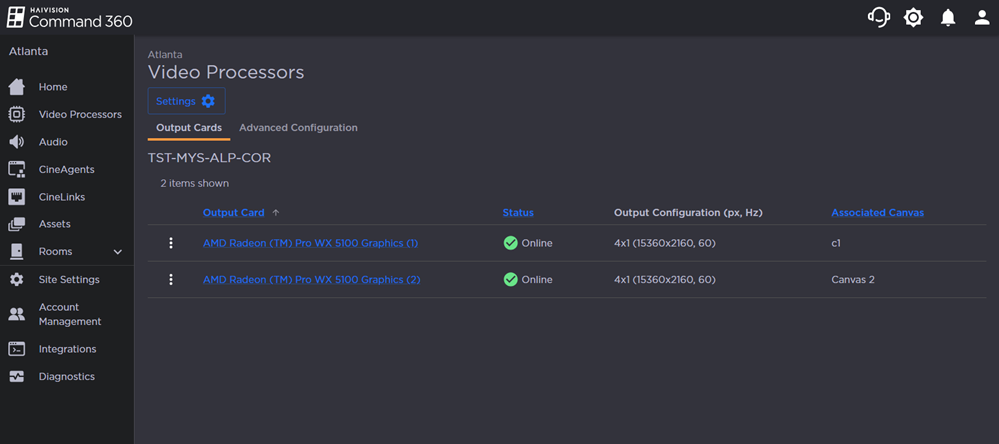Screen dimensions: 999x444
Task: Sort by Output Card column header
Action: pyautogui.click(x=234, y=213)
